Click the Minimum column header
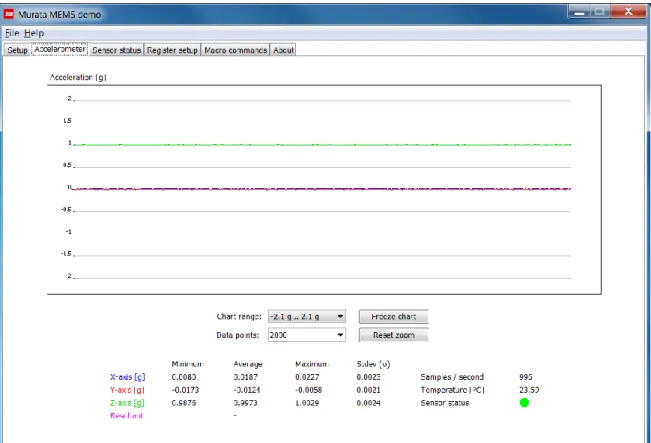 click(x=187, y=364)
